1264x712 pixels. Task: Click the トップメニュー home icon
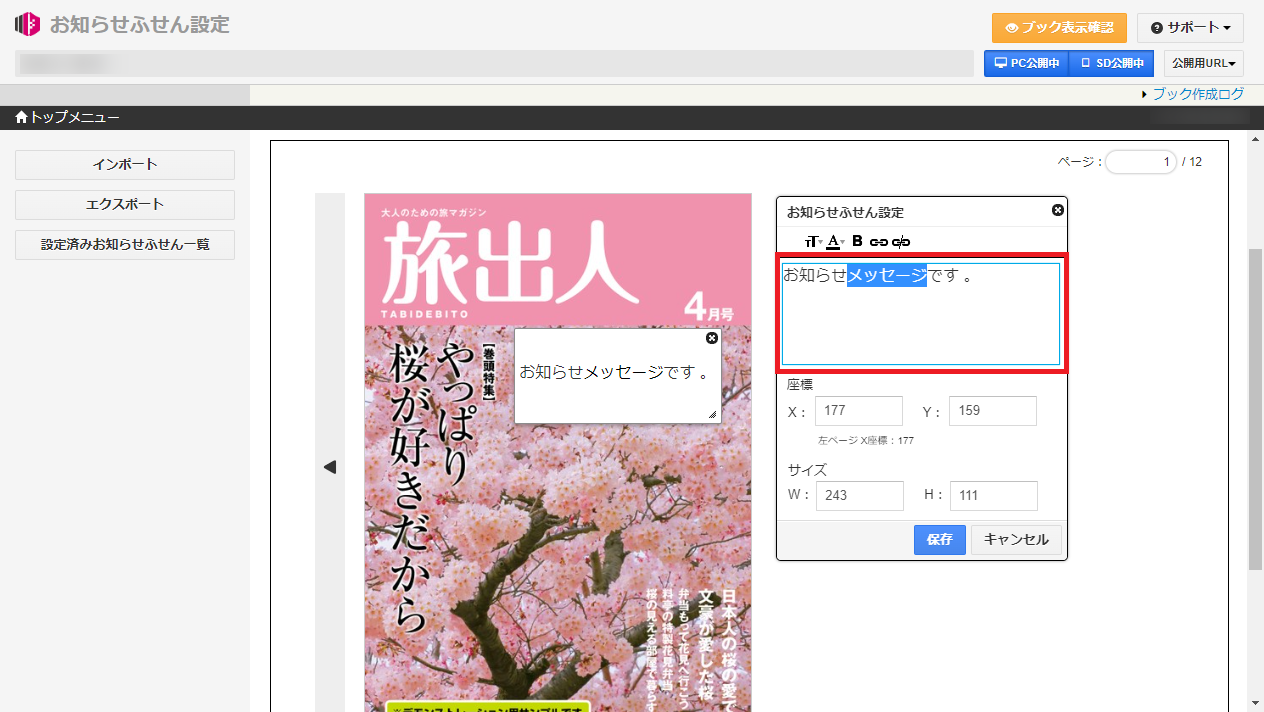pos(21,118)
